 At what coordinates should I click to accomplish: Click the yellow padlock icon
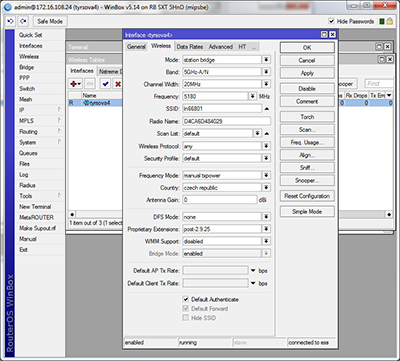tap(389, 21)
